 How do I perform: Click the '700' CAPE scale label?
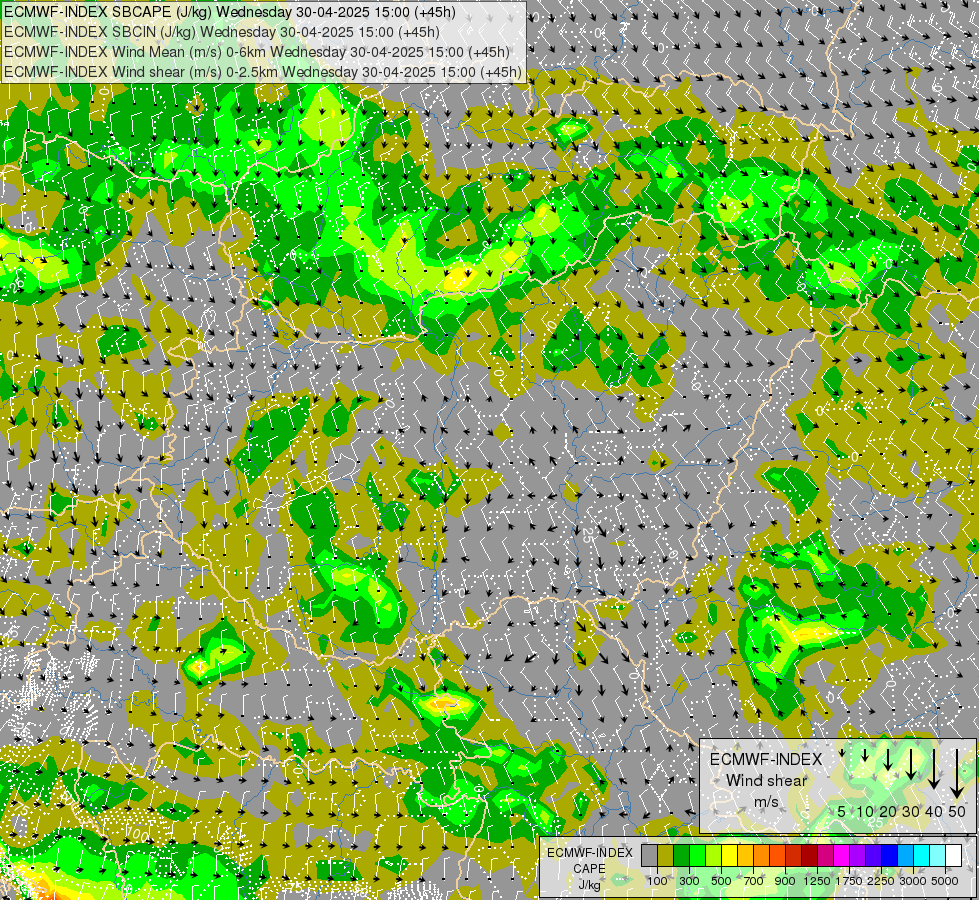coord(754,881)
